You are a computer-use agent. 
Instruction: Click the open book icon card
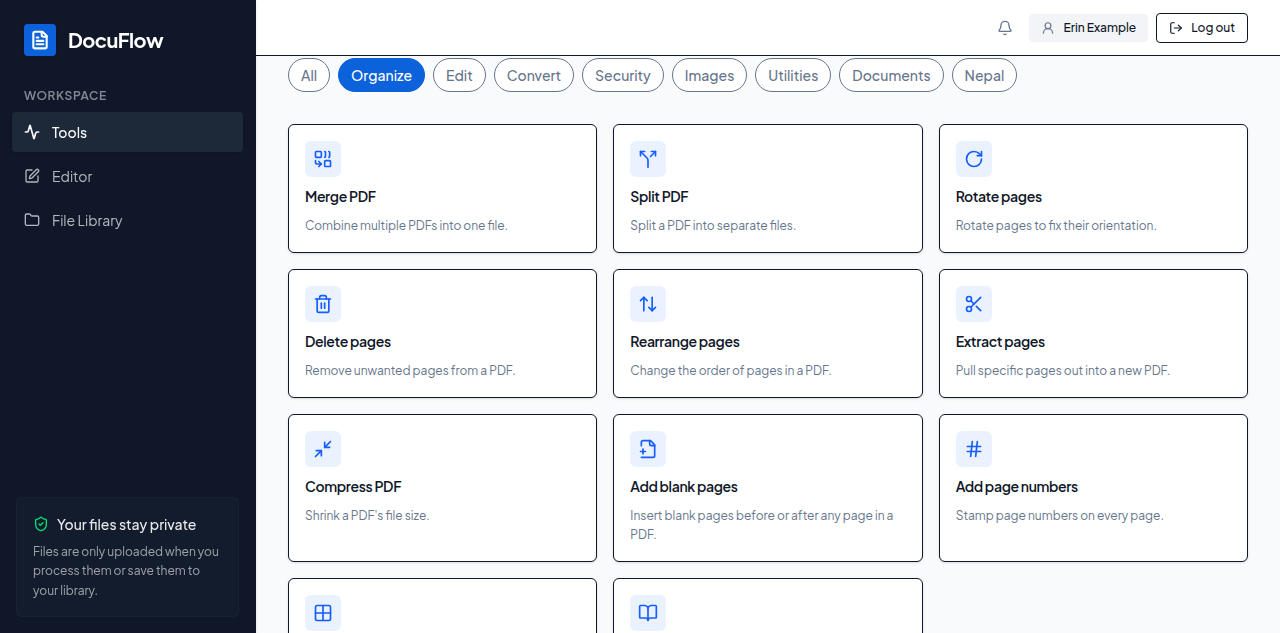point(648,613)
